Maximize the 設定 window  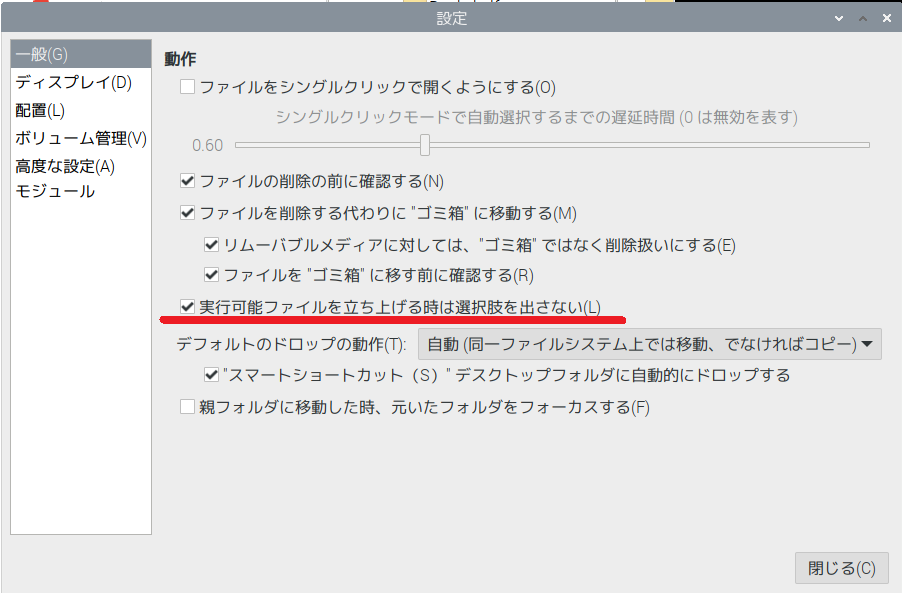863,18
